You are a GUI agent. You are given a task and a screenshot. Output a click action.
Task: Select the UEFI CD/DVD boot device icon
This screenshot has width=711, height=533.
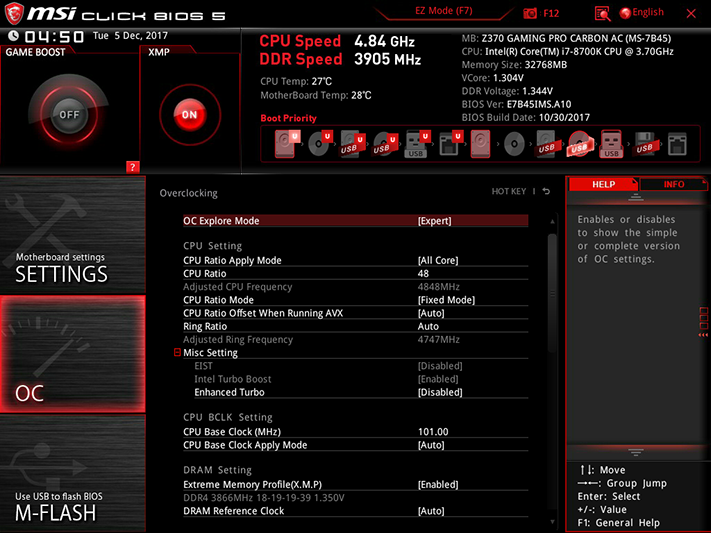320,144
